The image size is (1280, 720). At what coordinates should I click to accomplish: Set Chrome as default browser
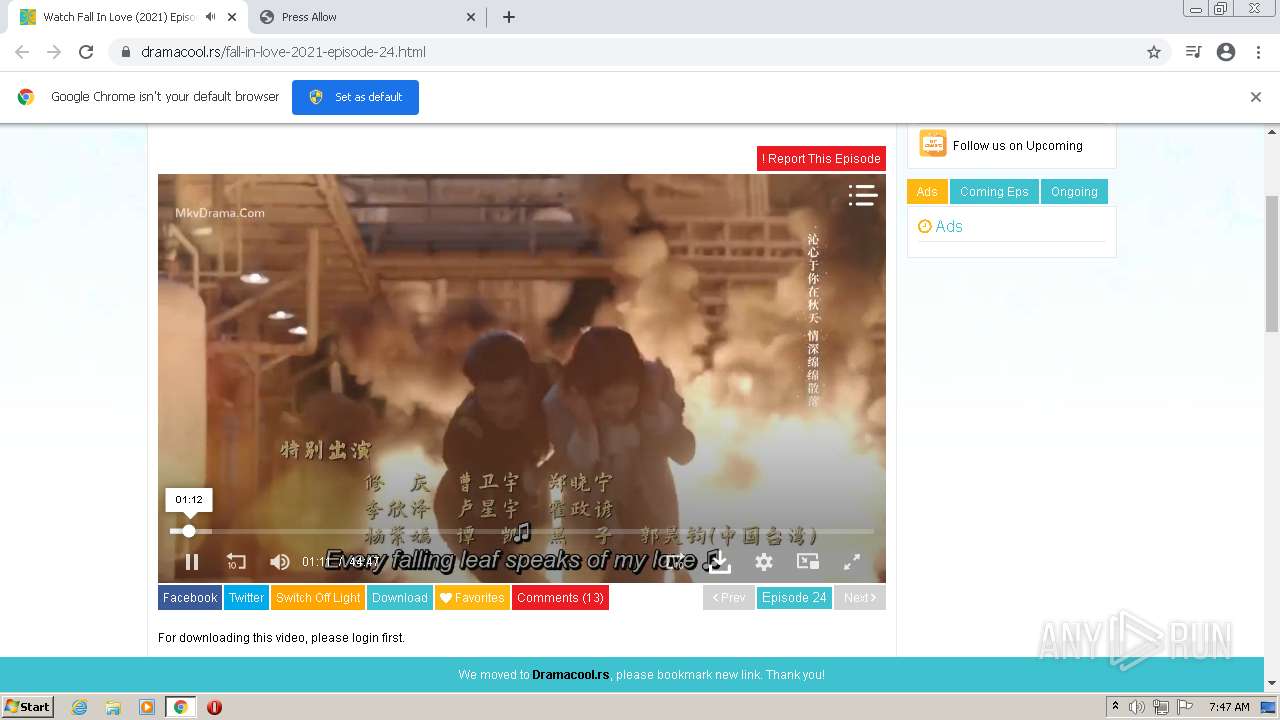(x=355, y=97)
